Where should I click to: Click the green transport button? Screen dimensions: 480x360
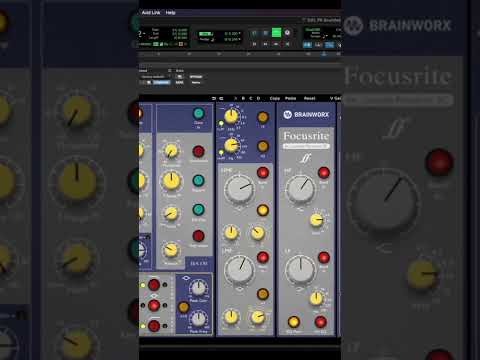(276, 33)
